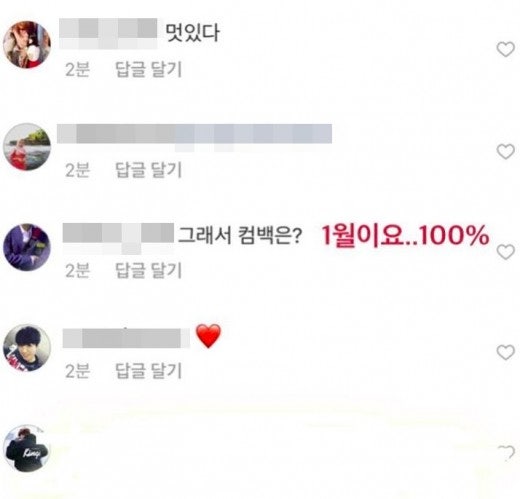Image resolution: width=520 pixels, height=499 pixels.
Task: Open blurred username before red heart emoji
Action: coord(126,338)
